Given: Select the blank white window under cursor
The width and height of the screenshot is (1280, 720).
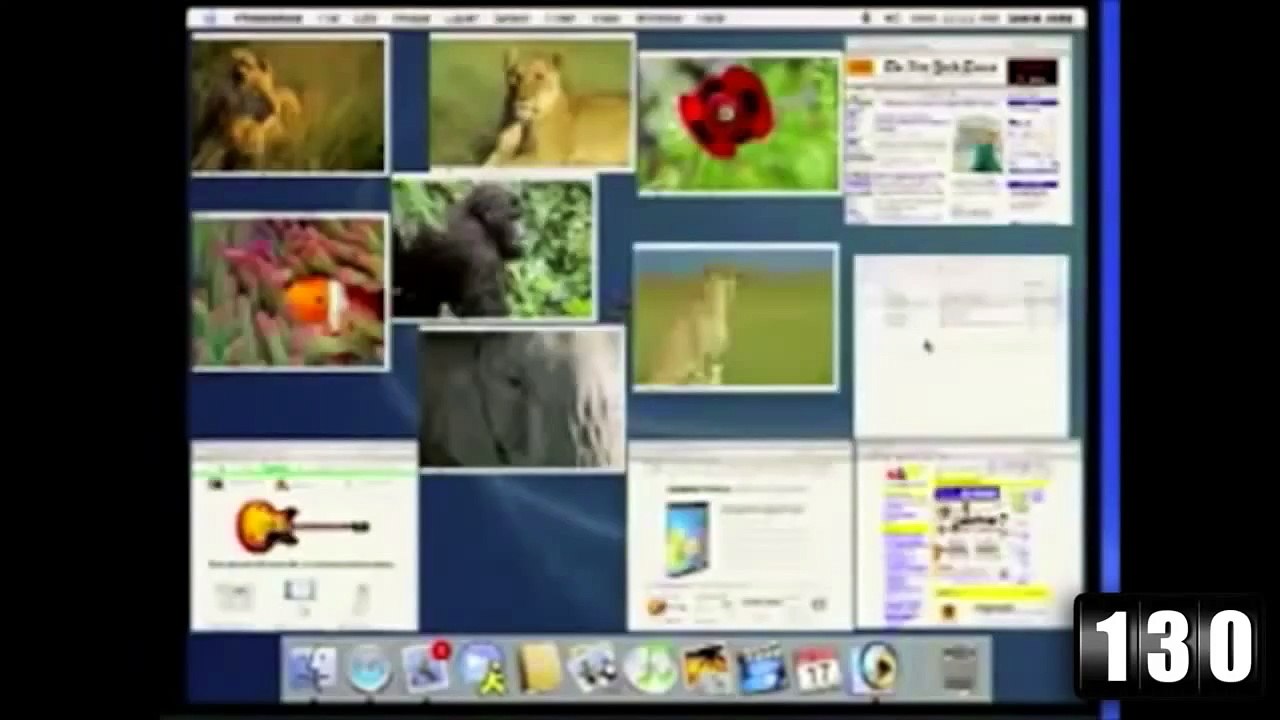Looking at the screenshot, I should pyautogui.click(x=961, y=346).
